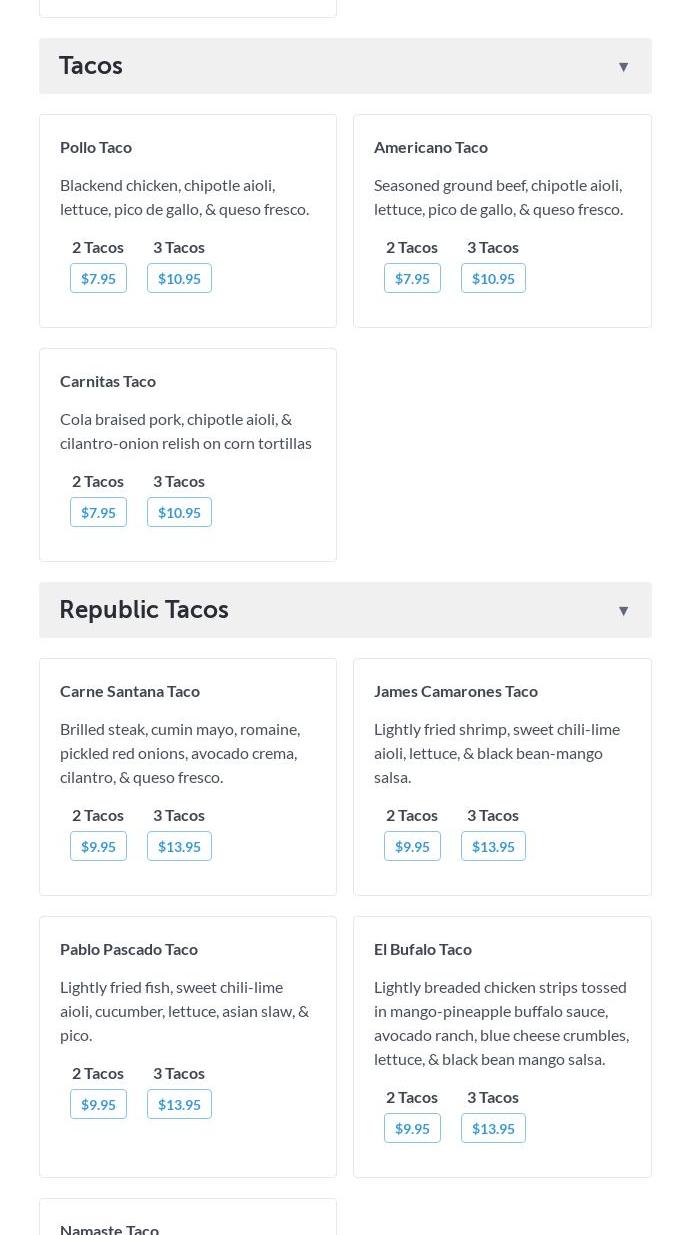Pick Carnitas Taco 3 Tacos $10.95
The width and height of the screenshot is (690, 1235).
click(179, 512)
